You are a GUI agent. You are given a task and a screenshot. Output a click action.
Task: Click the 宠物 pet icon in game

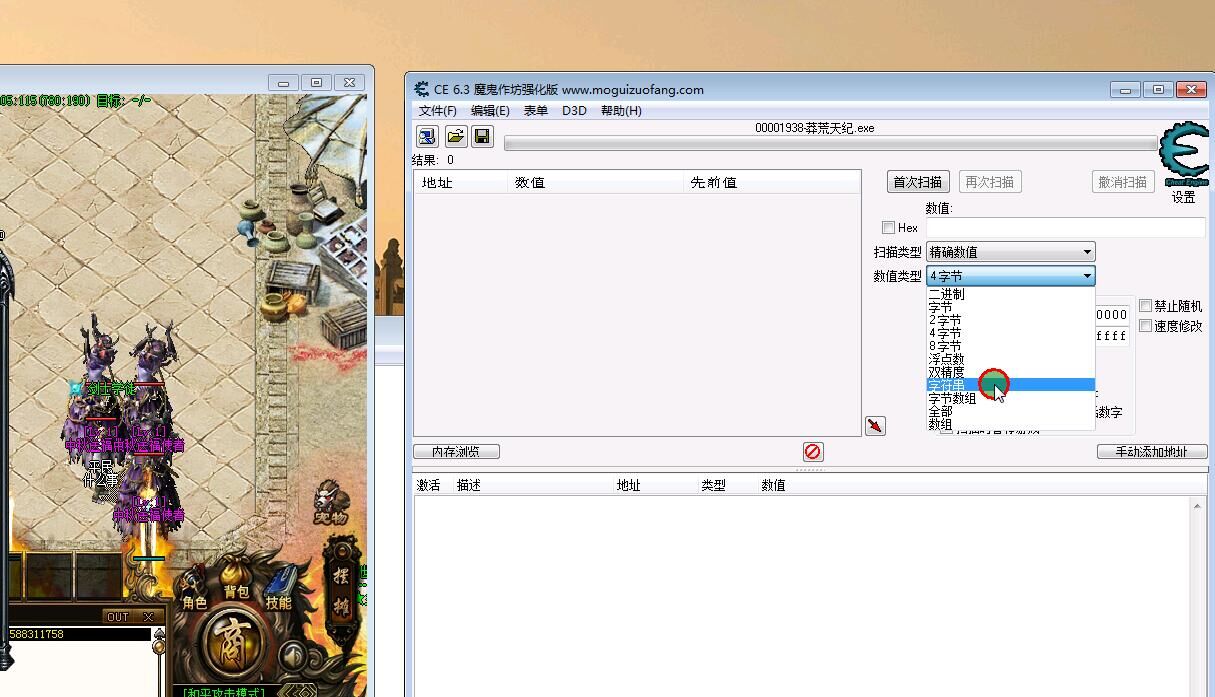[x=329, y=503]
